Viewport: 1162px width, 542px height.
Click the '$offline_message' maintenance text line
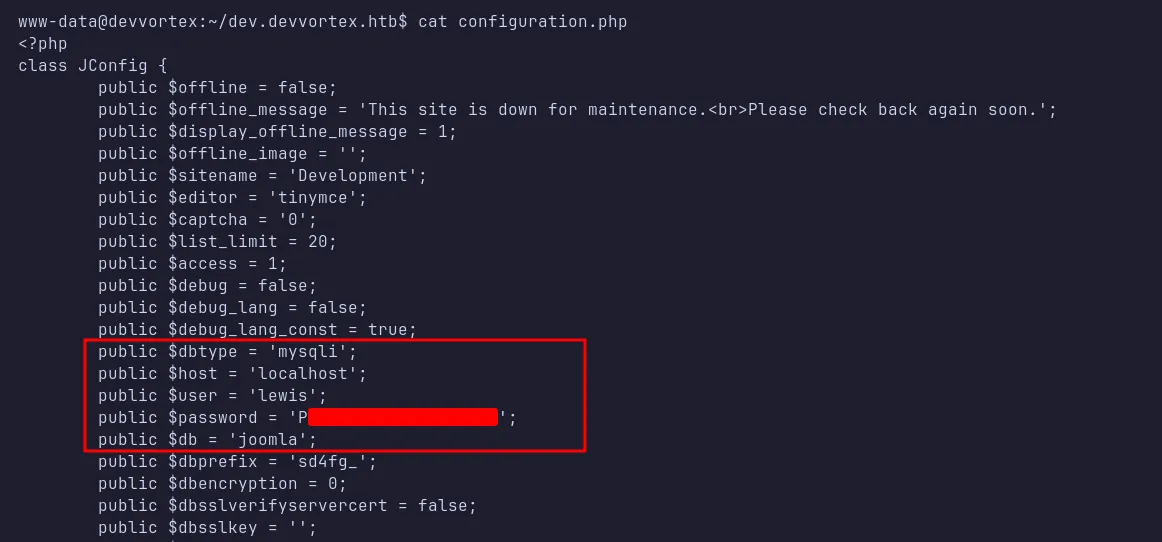pos(577,109)
